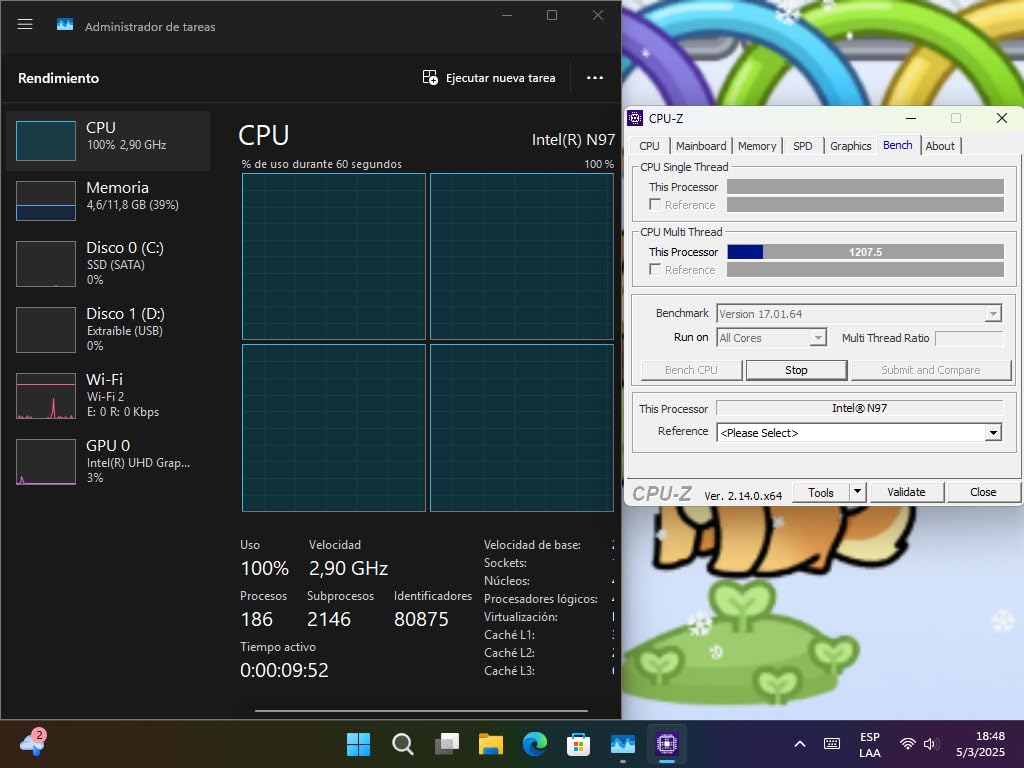The width and height of the screenshot is (1024, 768).
Task: Click the Ejecutar nueva tarea button
Action: (489, 78)
